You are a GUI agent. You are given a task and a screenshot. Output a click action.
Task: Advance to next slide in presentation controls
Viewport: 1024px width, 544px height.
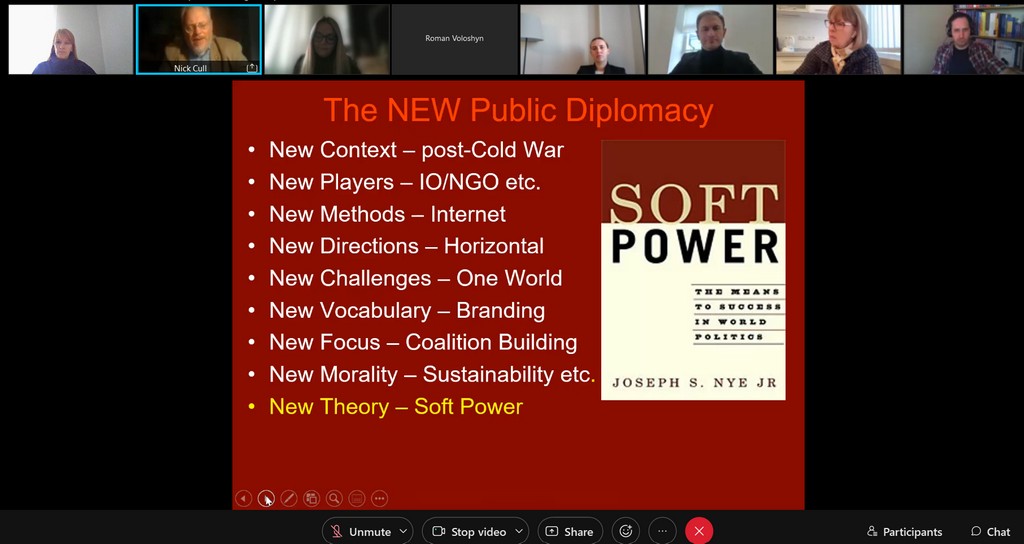pyautogui.click(x=266, y=498)
